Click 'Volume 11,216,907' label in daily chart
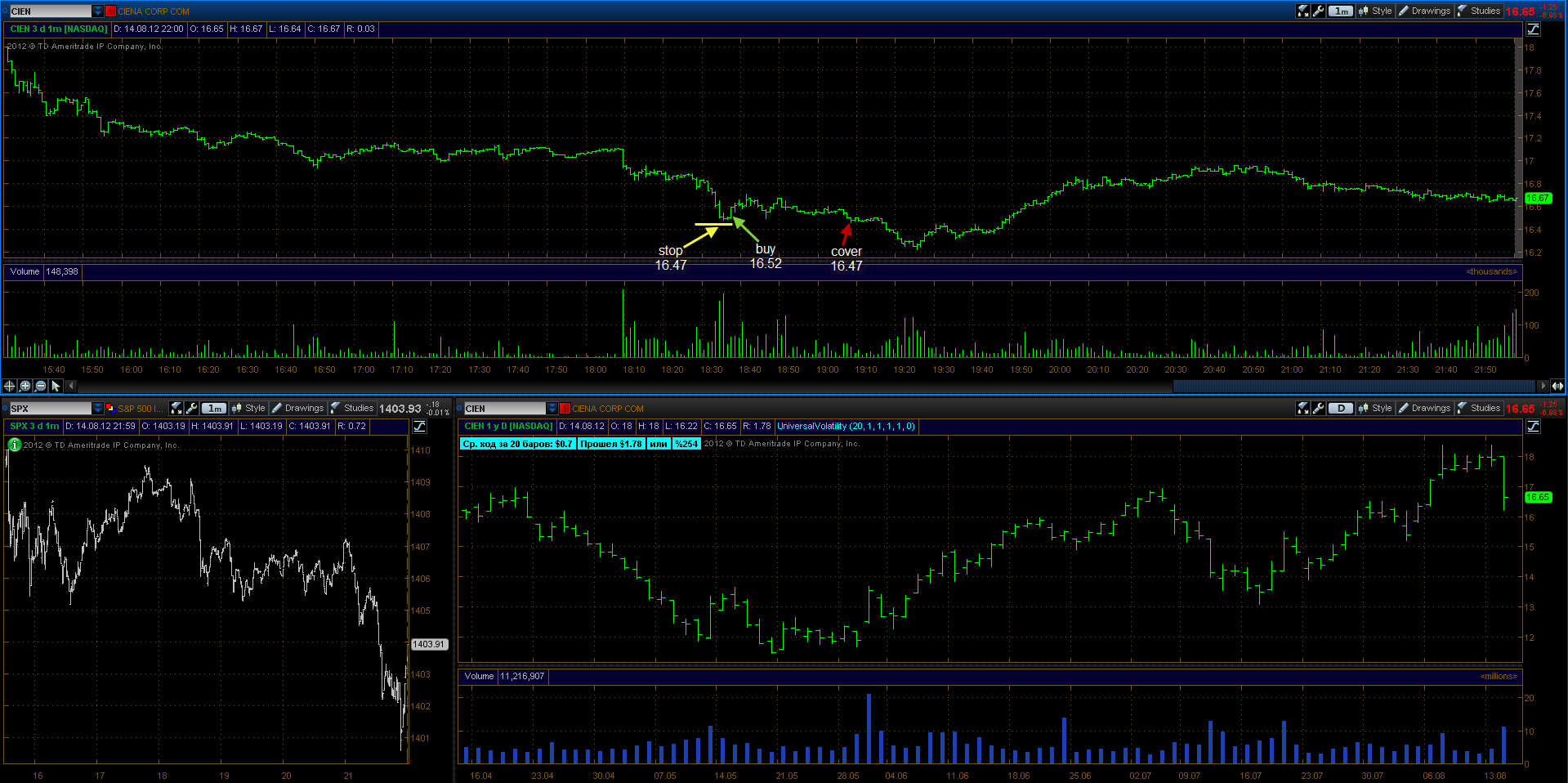The width and height of the screenshot is (1568, 783). 504,676
